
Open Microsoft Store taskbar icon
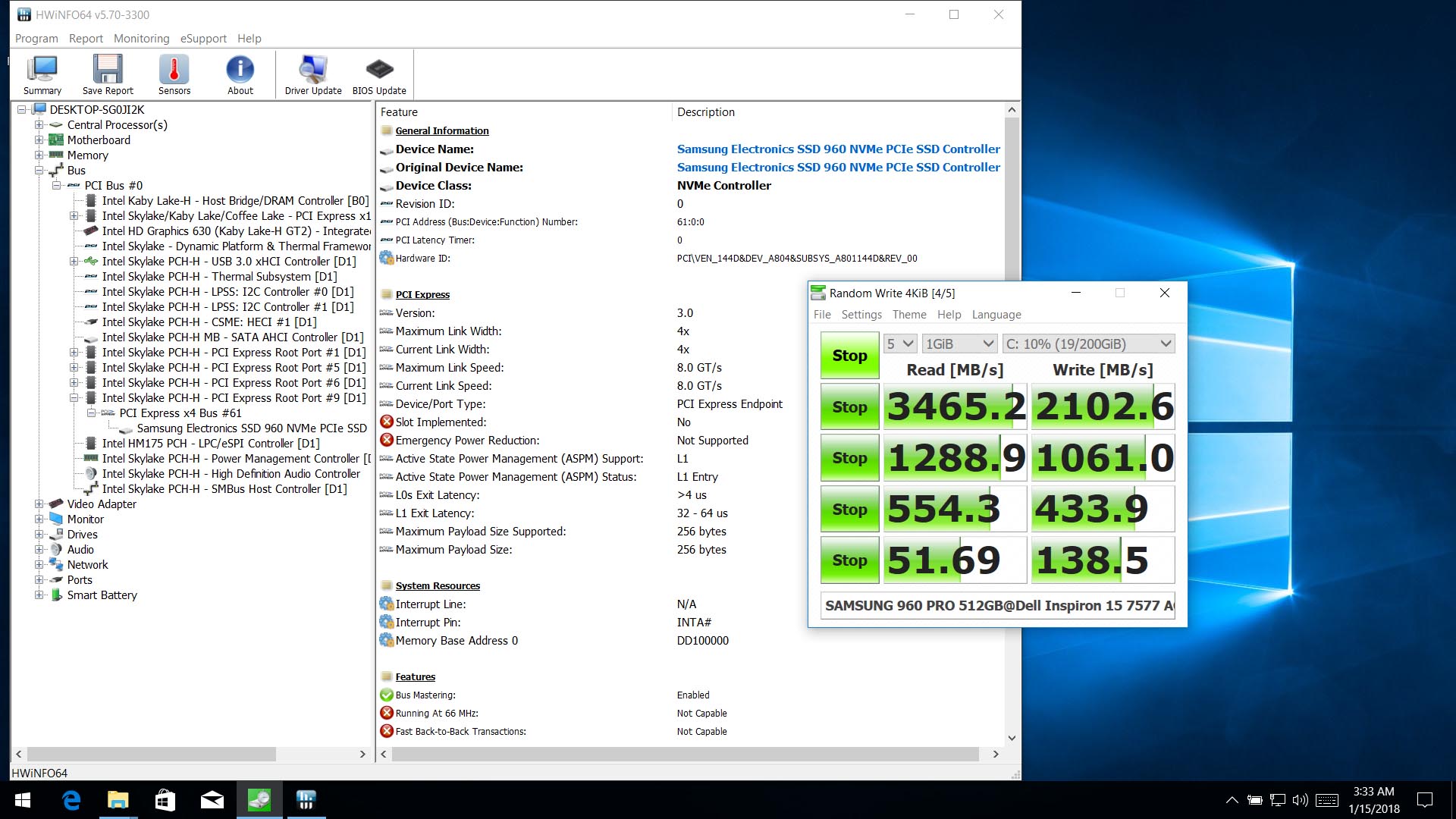click(x=165, y=800)
